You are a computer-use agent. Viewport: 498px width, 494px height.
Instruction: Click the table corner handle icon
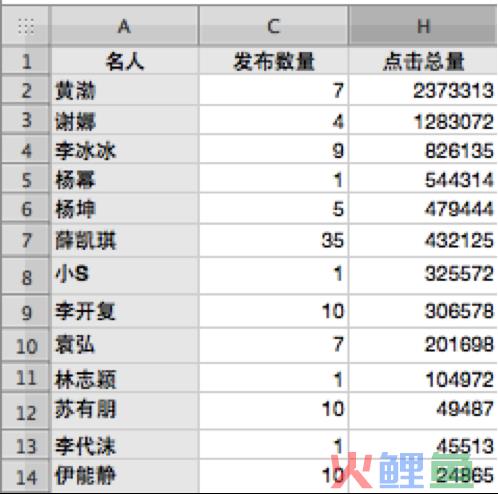pos(26,26)
